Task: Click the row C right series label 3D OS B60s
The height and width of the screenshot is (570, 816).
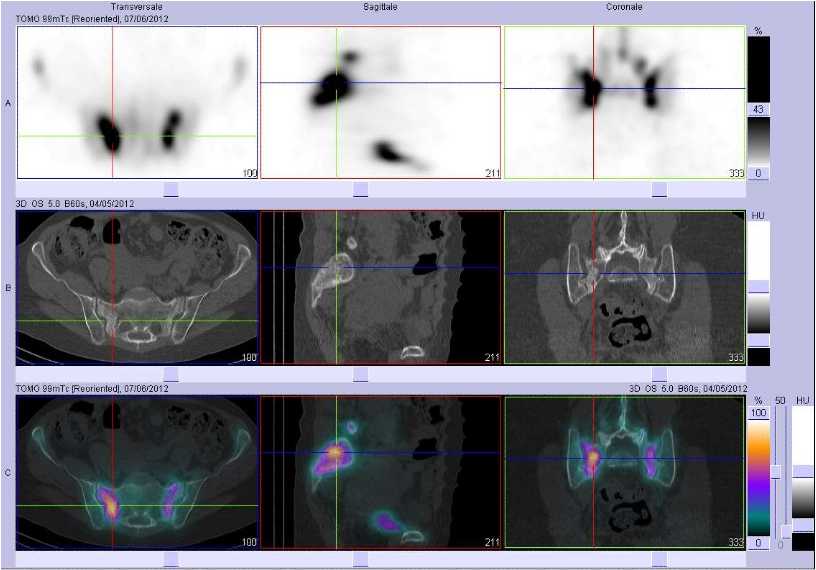Action: pos(688,388)
